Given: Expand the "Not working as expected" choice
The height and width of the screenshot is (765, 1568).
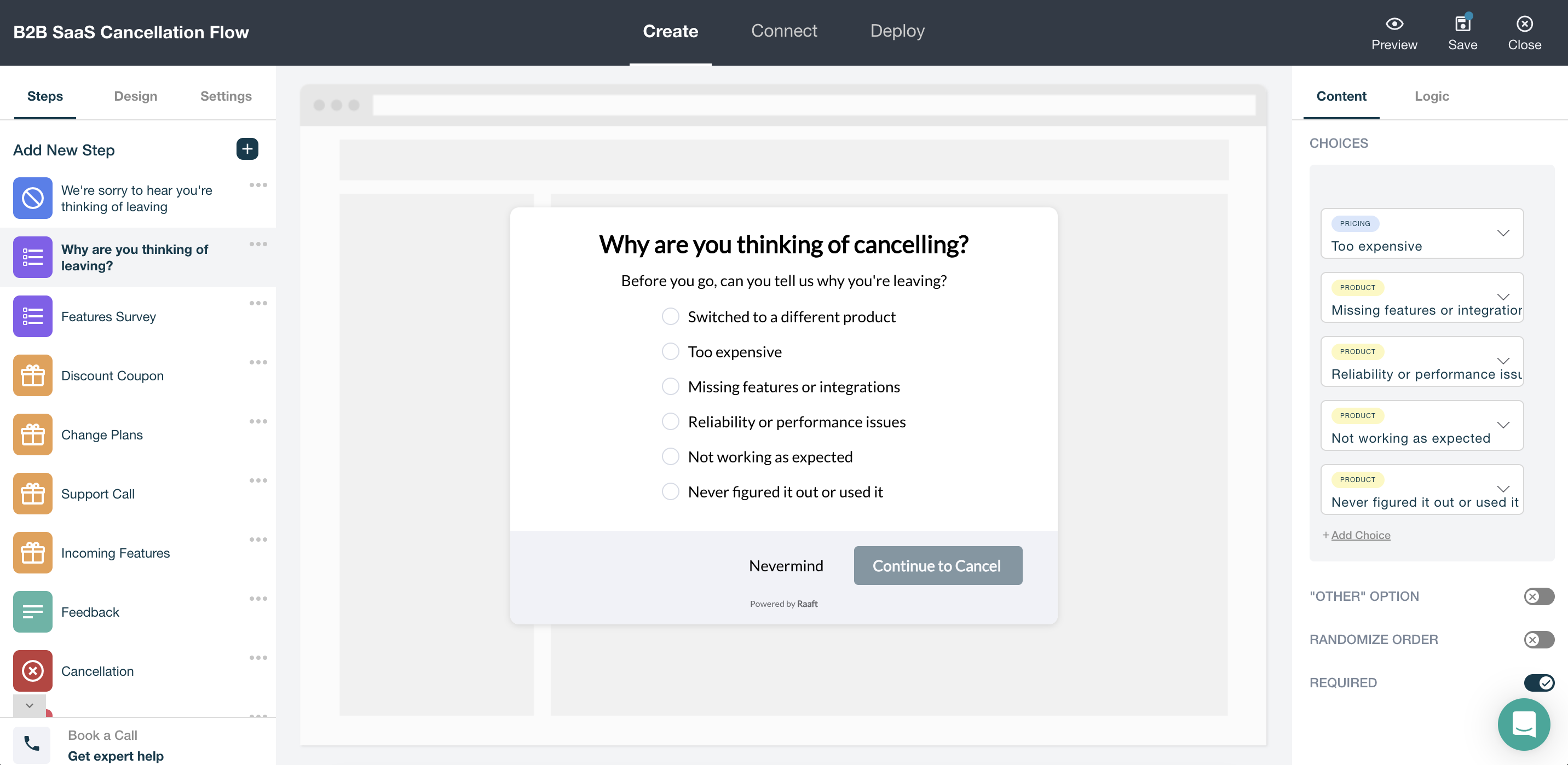Looking at the screenshot, I should (1503, 425).
